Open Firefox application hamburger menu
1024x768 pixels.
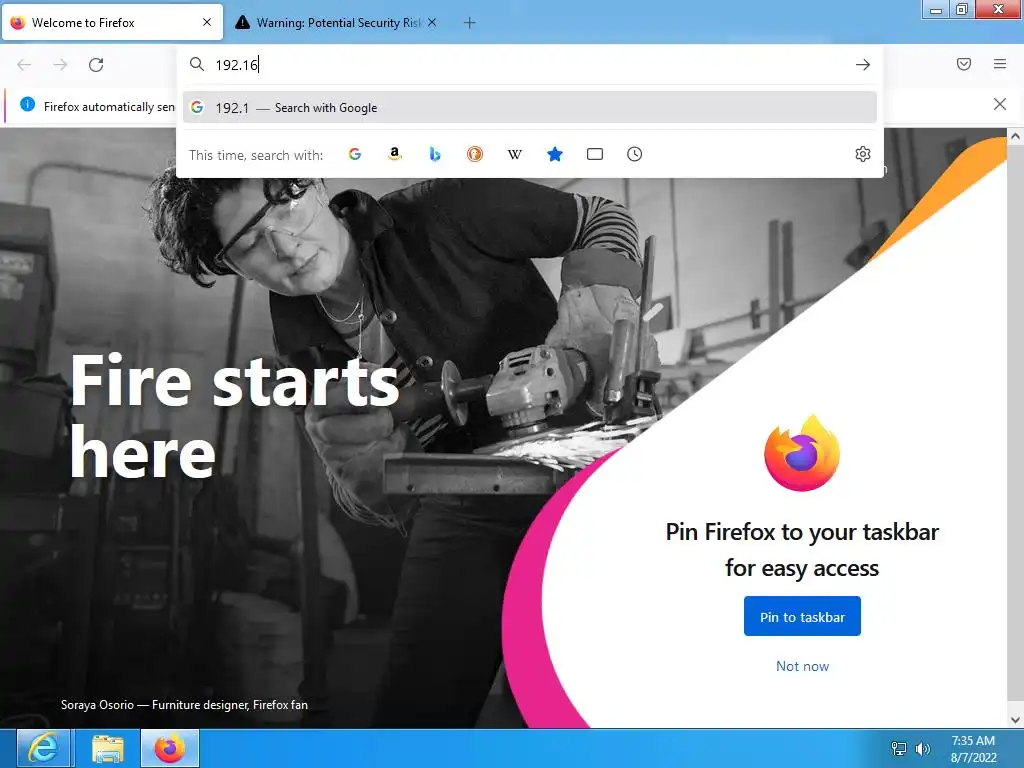1000,64
